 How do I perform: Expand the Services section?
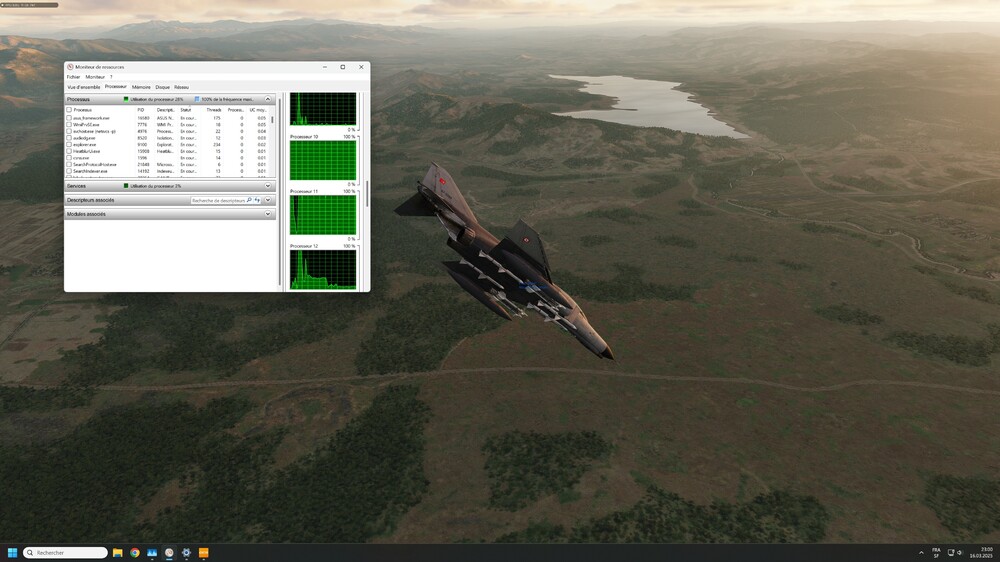coord(268,186)
